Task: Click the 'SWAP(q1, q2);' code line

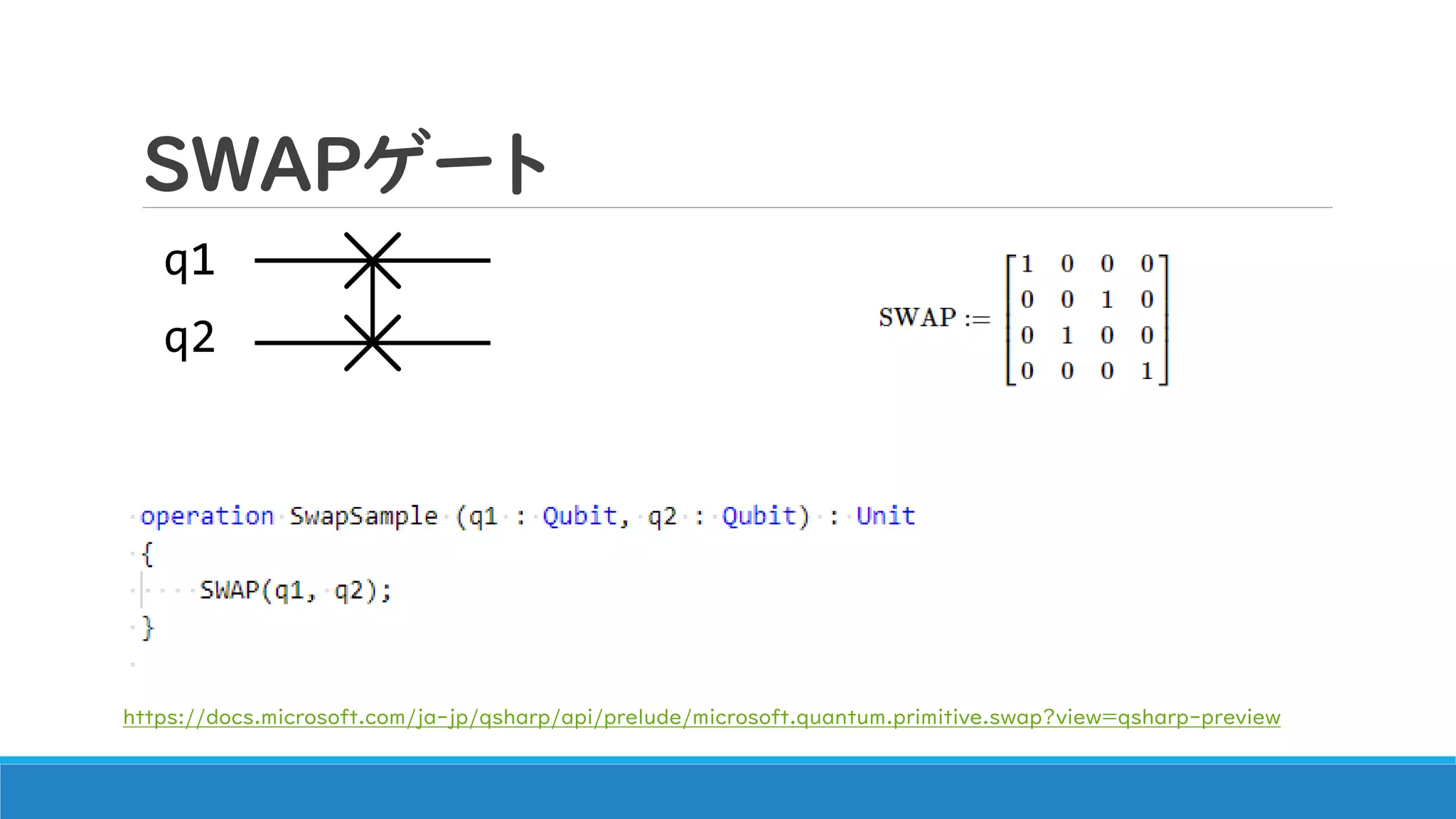Action: click(295, 590)
